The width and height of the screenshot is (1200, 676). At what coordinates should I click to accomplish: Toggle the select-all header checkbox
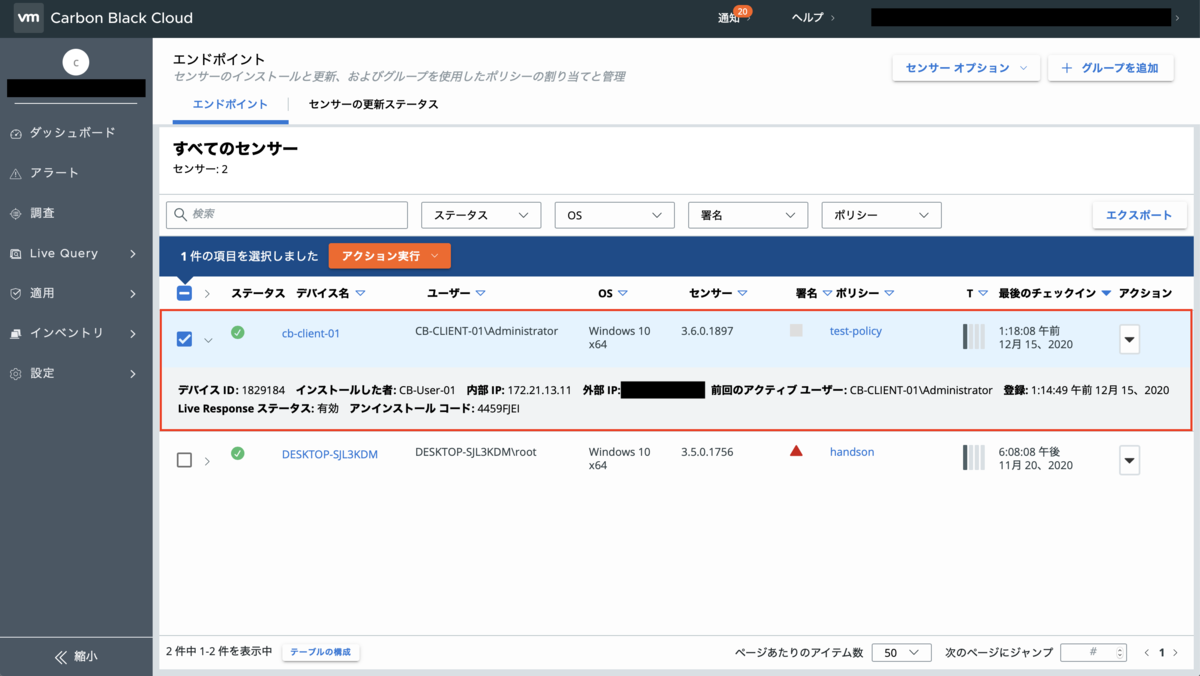184,293
